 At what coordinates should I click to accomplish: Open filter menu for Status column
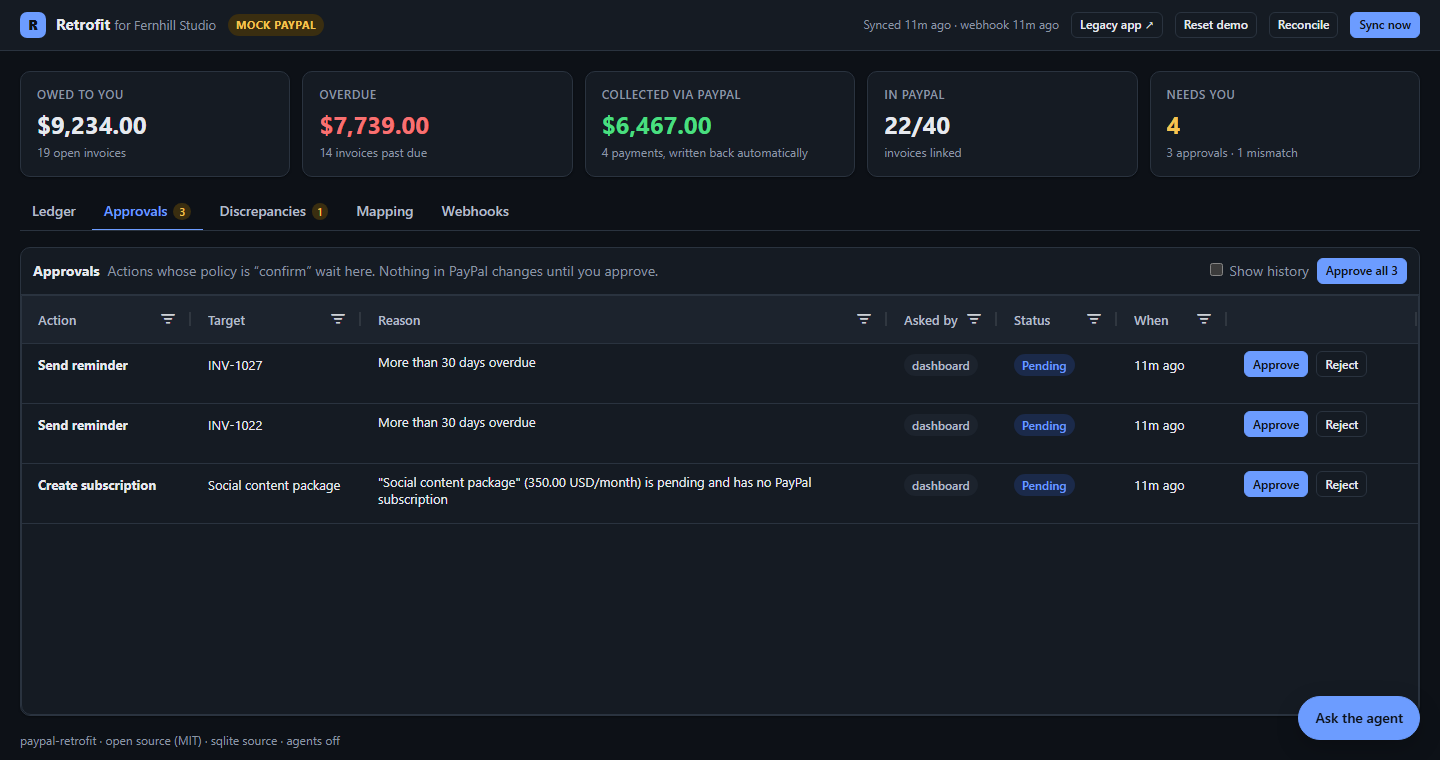tap(1094, 319)
